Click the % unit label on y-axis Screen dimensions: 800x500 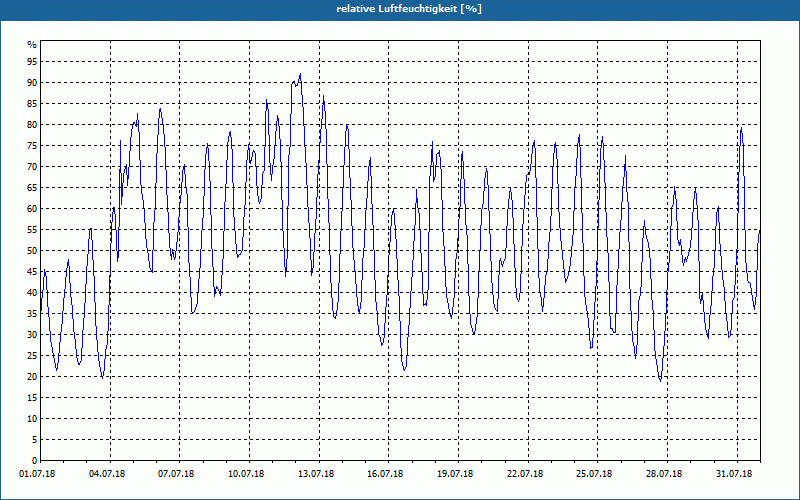pyautogui.click(x=32, y=45)
